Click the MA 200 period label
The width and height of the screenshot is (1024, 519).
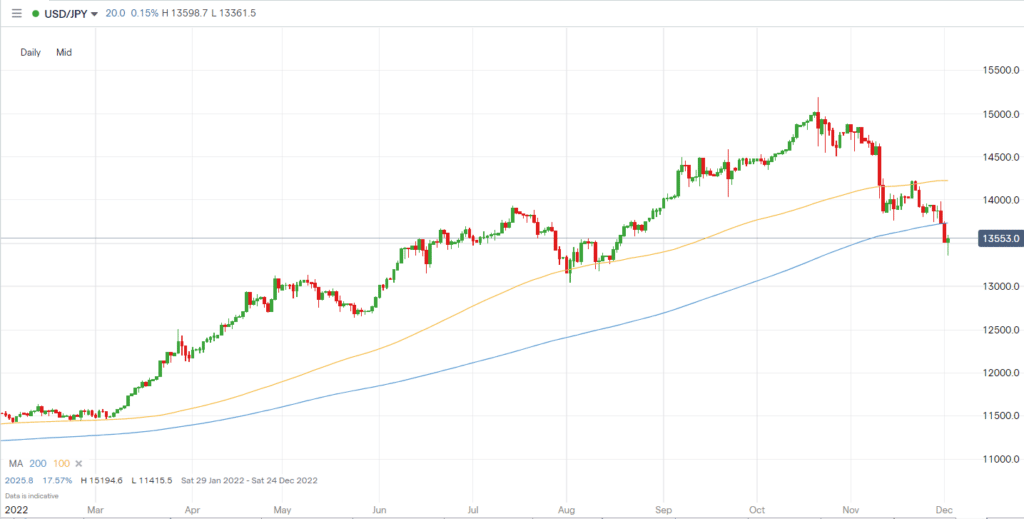tap(38, 464)
